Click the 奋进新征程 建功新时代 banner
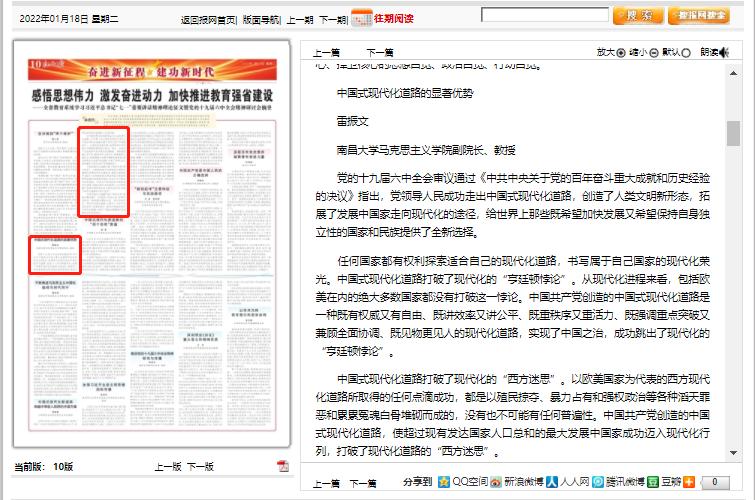755x500 pixels. pyautogui.click(x=152, y=70)
